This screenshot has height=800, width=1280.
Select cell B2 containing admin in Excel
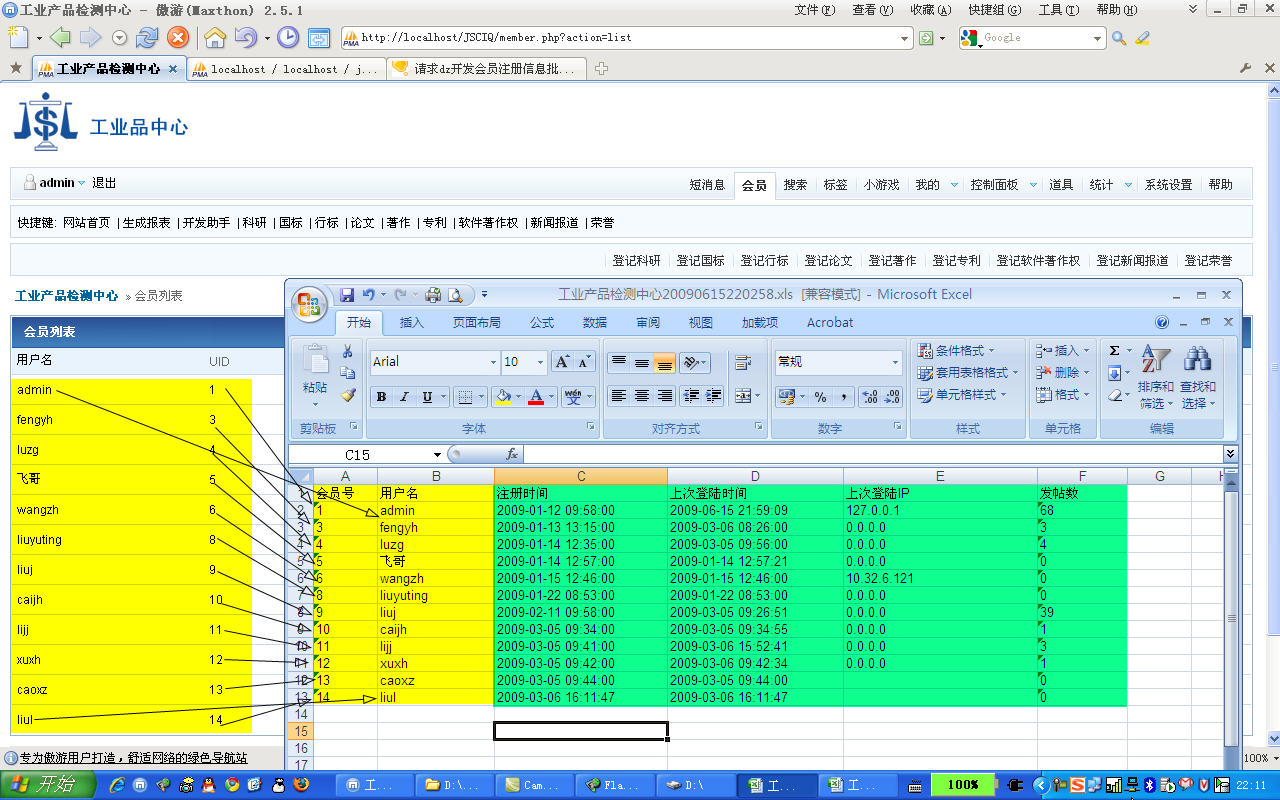coord(435,511)
